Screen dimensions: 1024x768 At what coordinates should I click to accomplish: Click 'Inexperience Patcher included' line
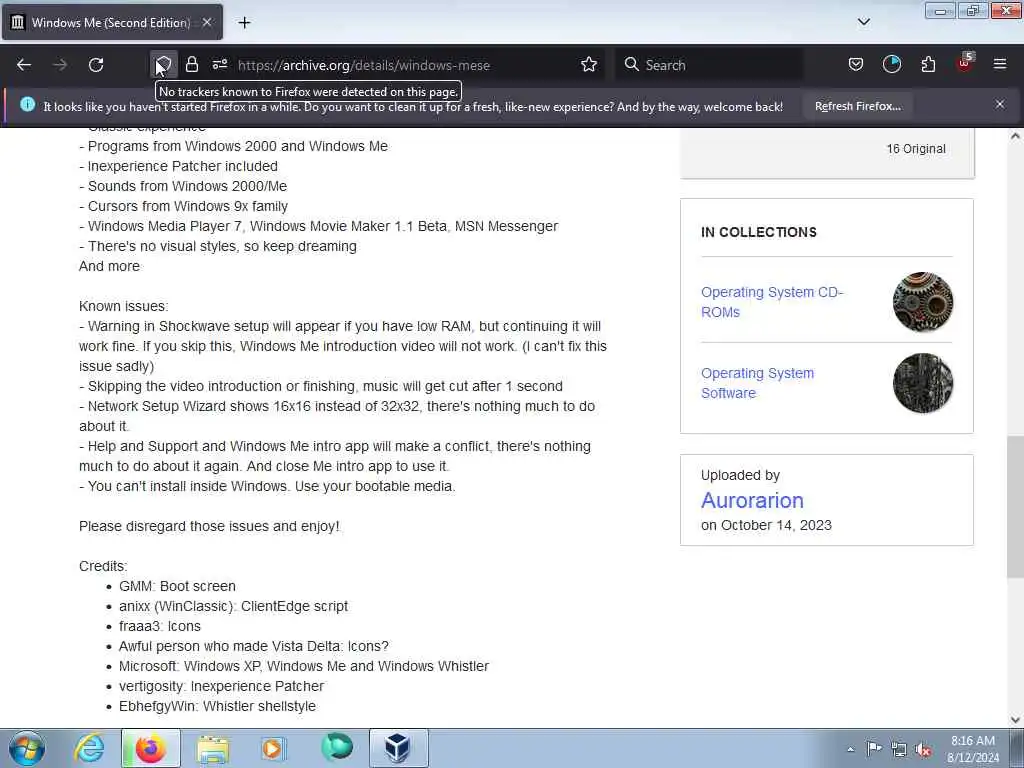tap(178, 167)
